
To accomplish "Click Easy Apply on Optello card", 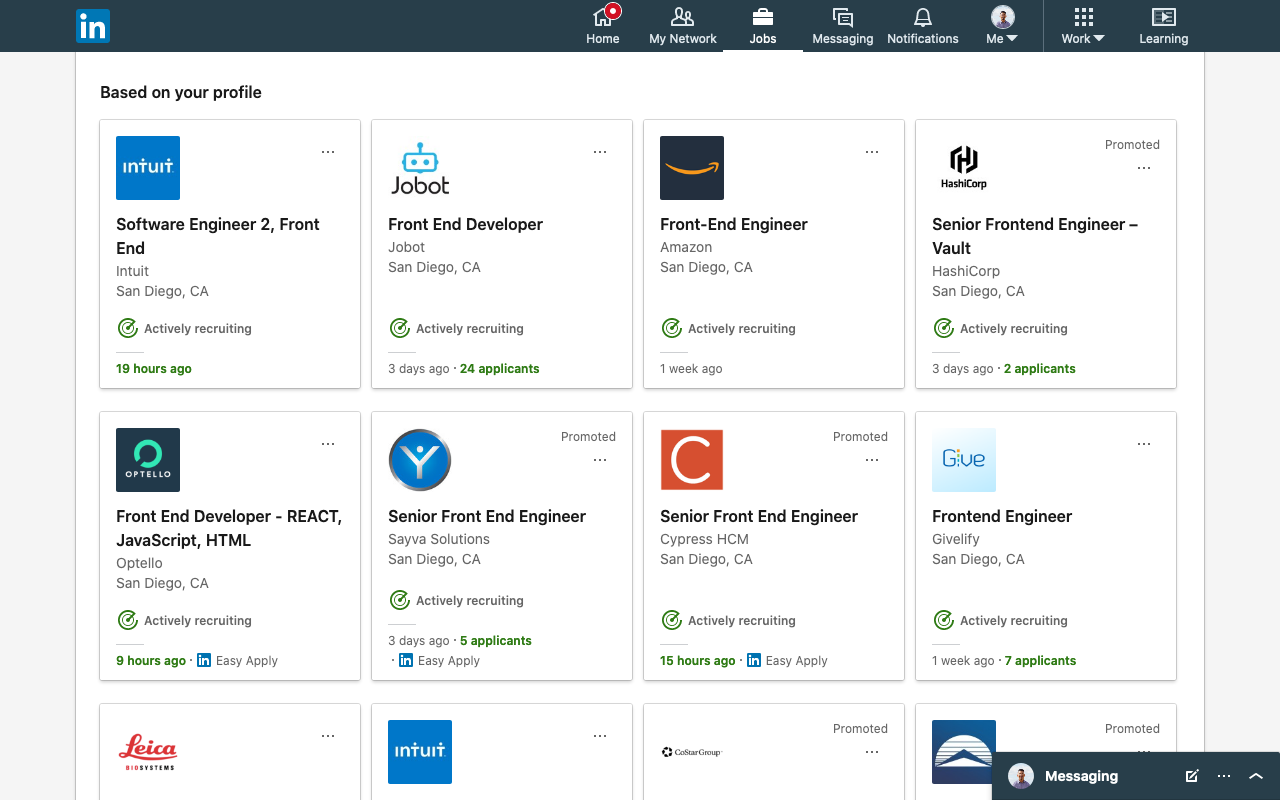I will (x=237, y=661).
